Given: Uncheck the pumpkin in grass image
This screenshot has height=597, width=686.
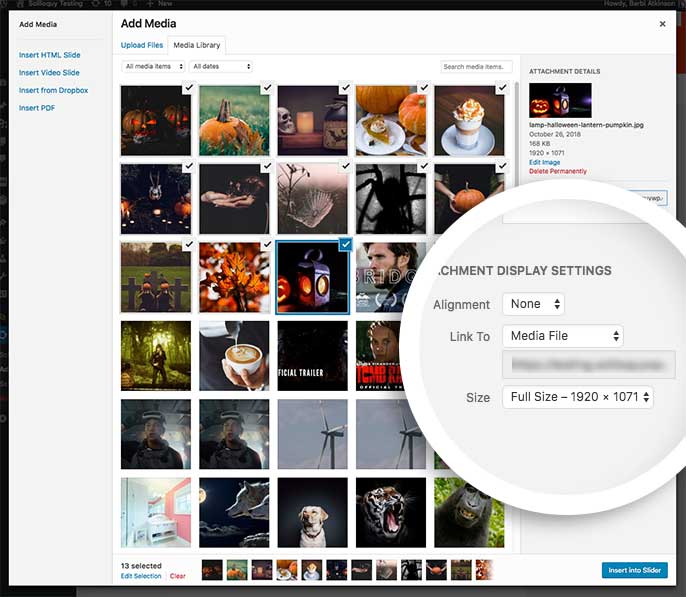Looking at the screenshot, I should [267, 87].
